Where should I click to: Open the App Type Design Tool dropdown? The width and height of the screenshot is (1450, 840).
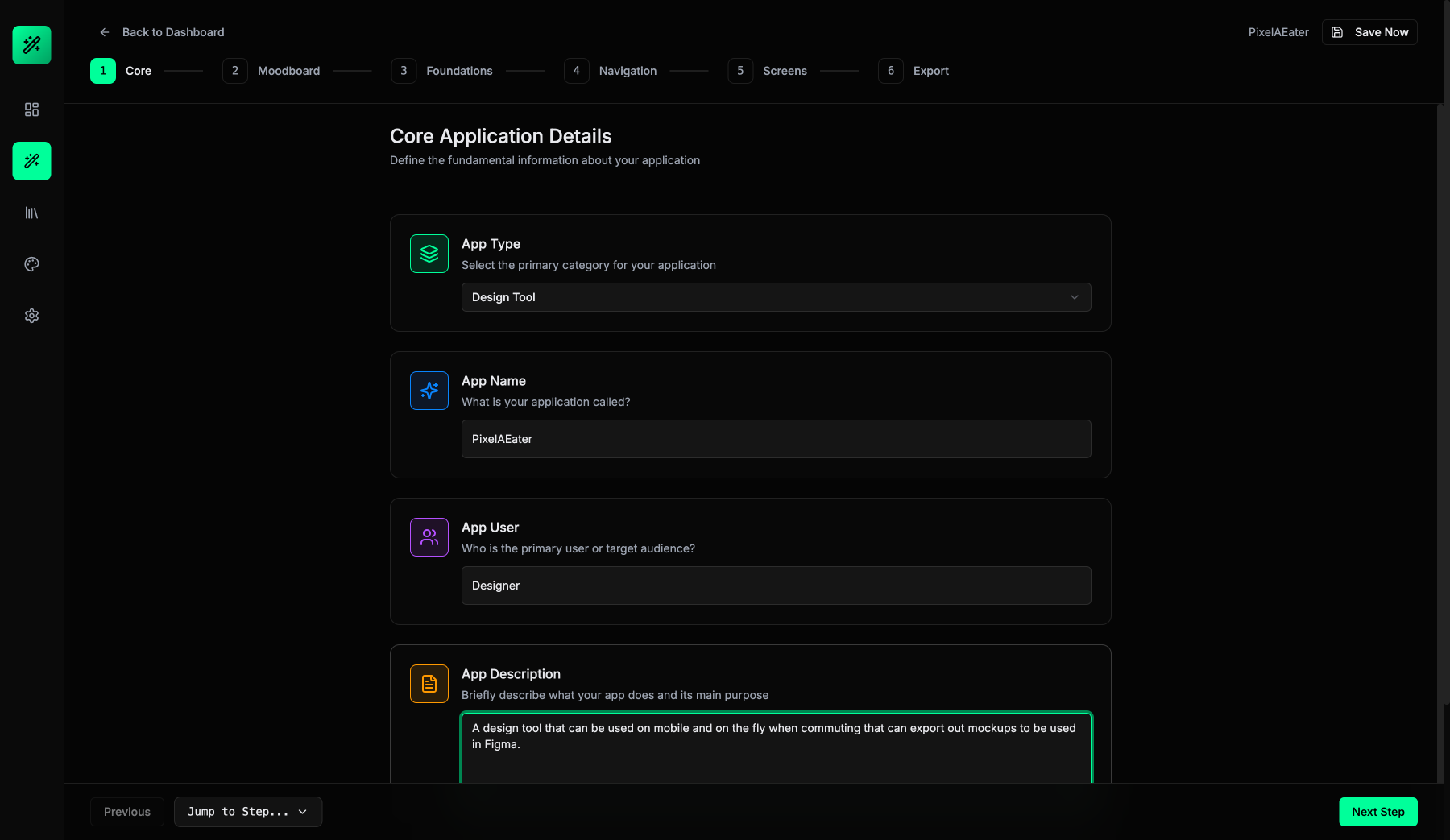777,297
